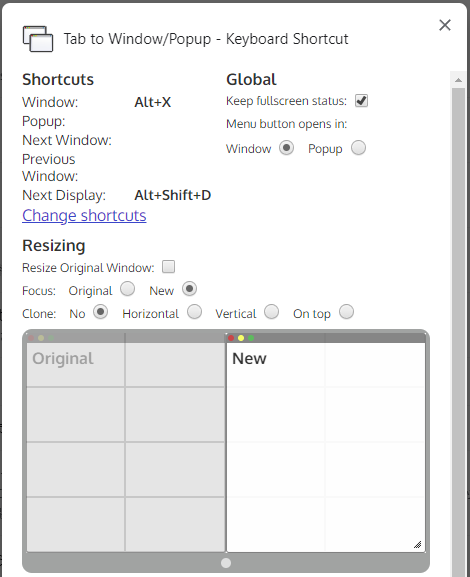Image resolution: width=470 pixels, height=577 pixels.
Task: Click the green dot on New window preview
Action: (251, 338)
